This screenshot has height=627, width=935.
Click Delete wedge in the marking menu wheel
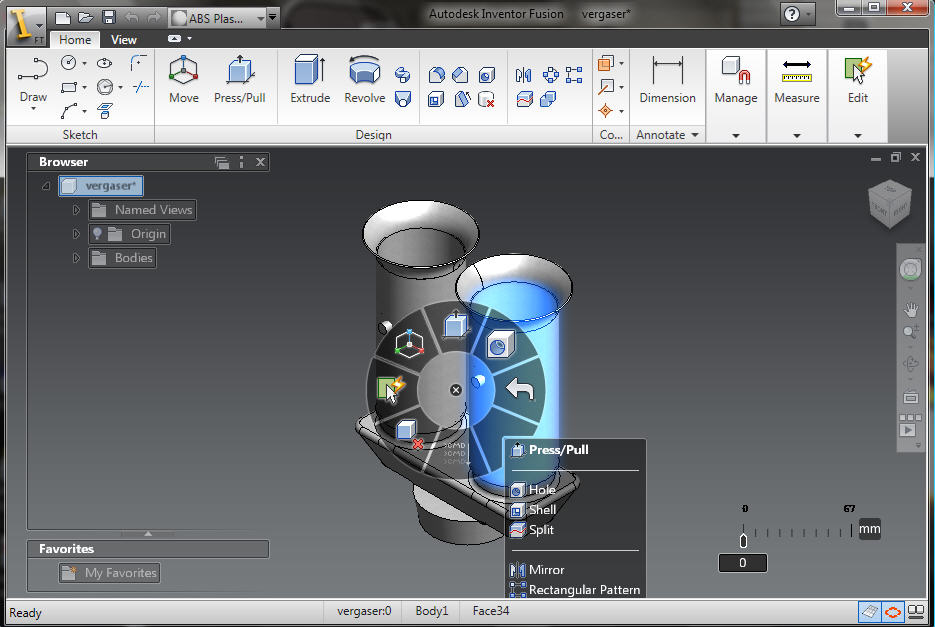coord(409,434)
